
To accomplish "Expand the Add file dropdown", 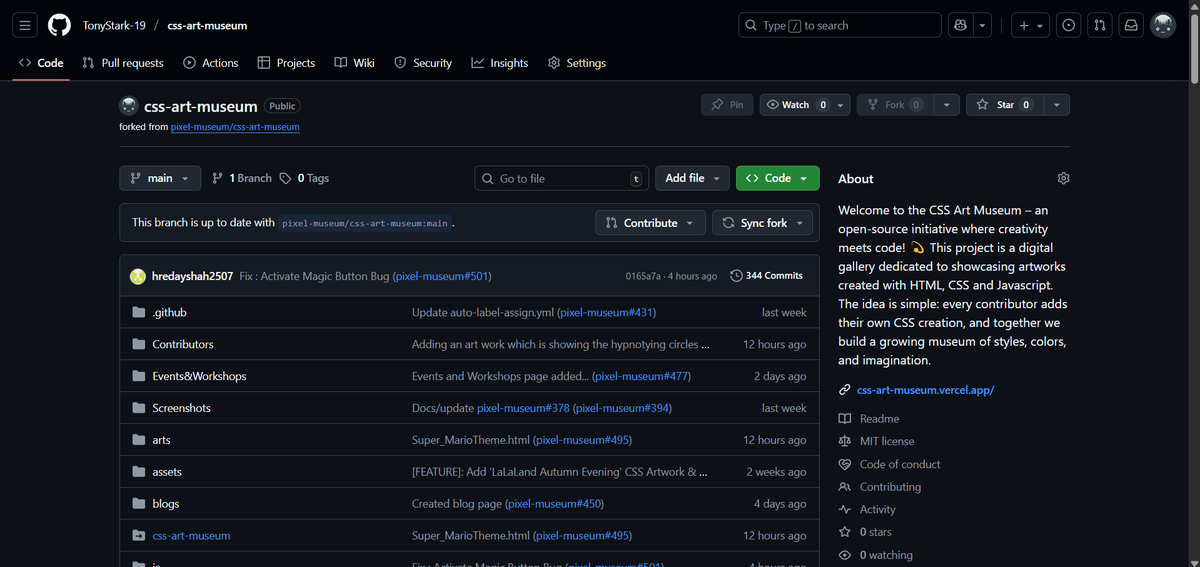I will (x=694, y=178).
